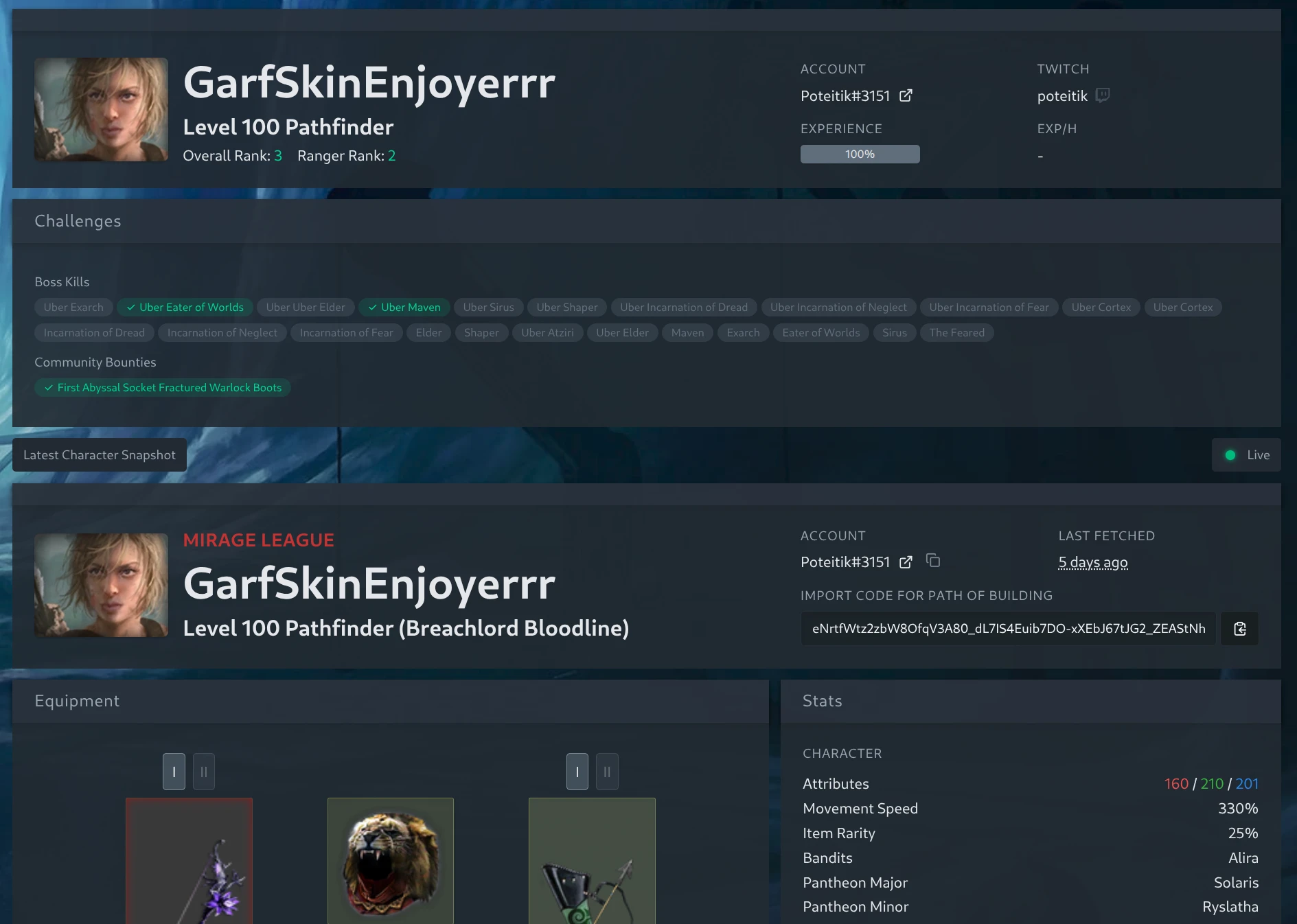Screen dimensions: 1297x924
Task: Click 'The Feared' boss kill badge
Action: pos(956,332)
